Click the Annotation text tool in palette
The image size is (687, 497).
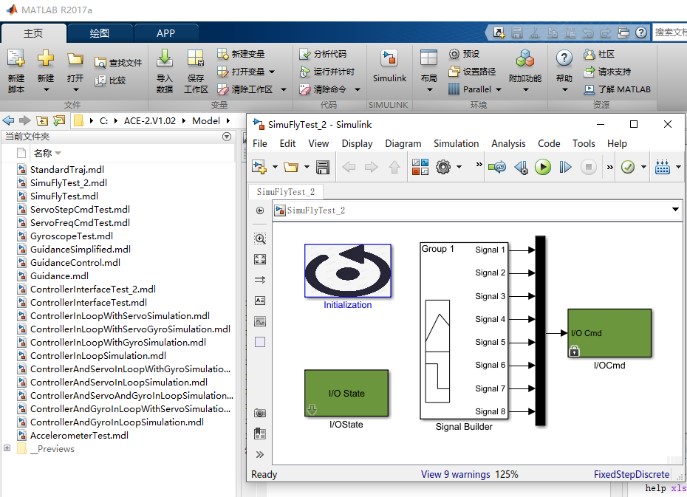point(260,300)
